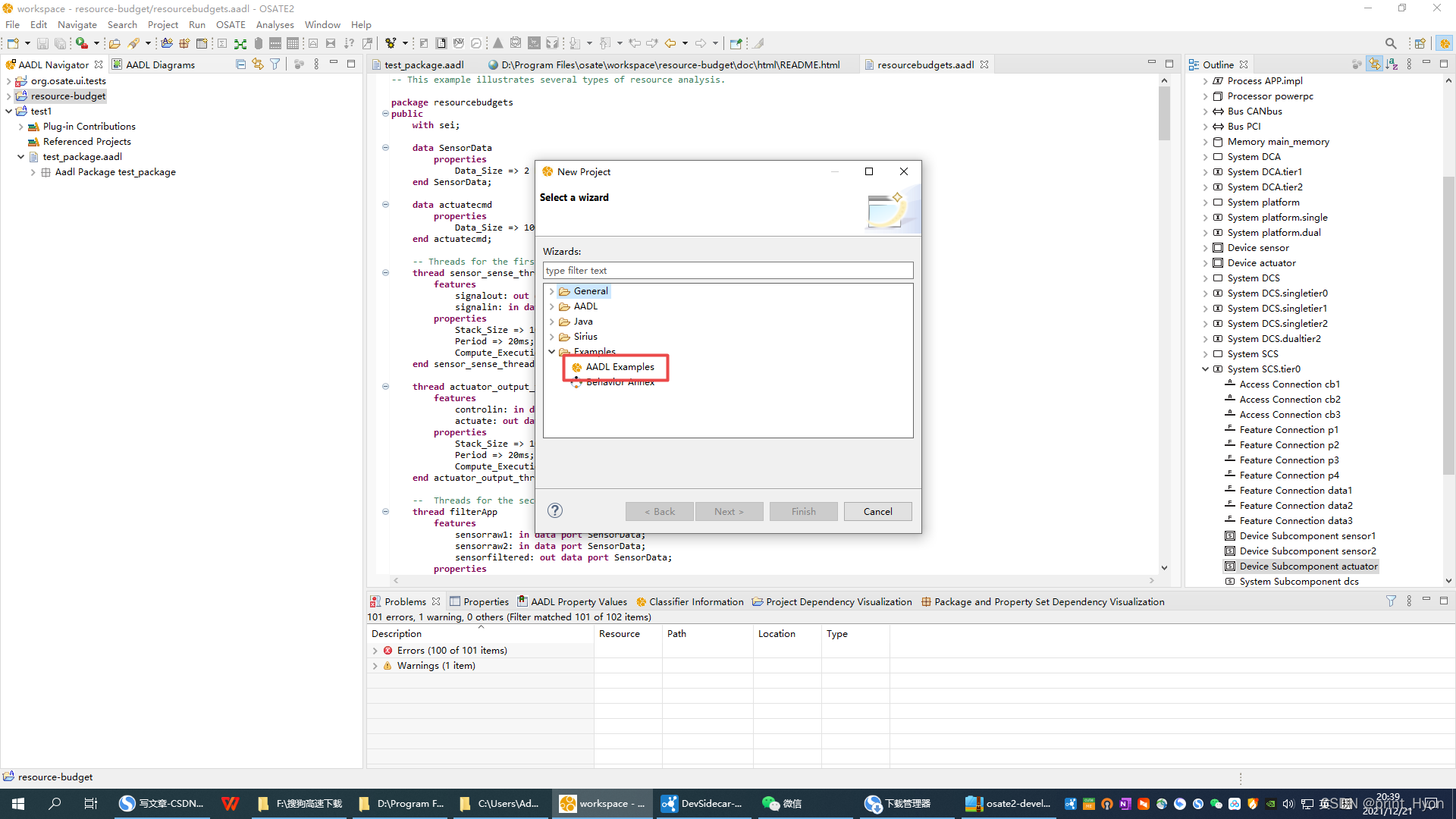
Task: Click the wizard filter text field
Action: (x=727, y=271)
